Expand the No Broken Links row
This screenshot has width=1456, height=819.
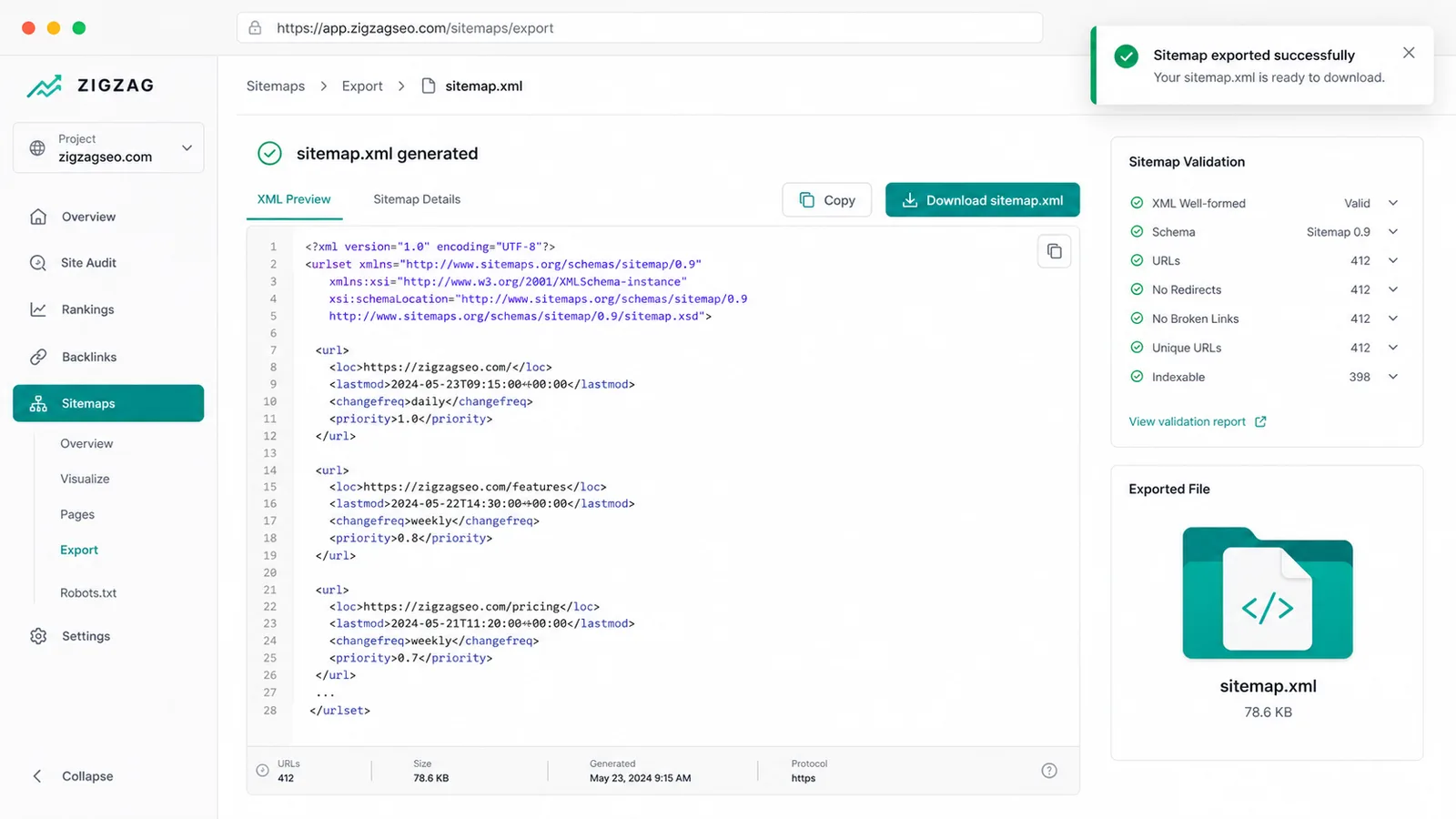coord(1393,318)
